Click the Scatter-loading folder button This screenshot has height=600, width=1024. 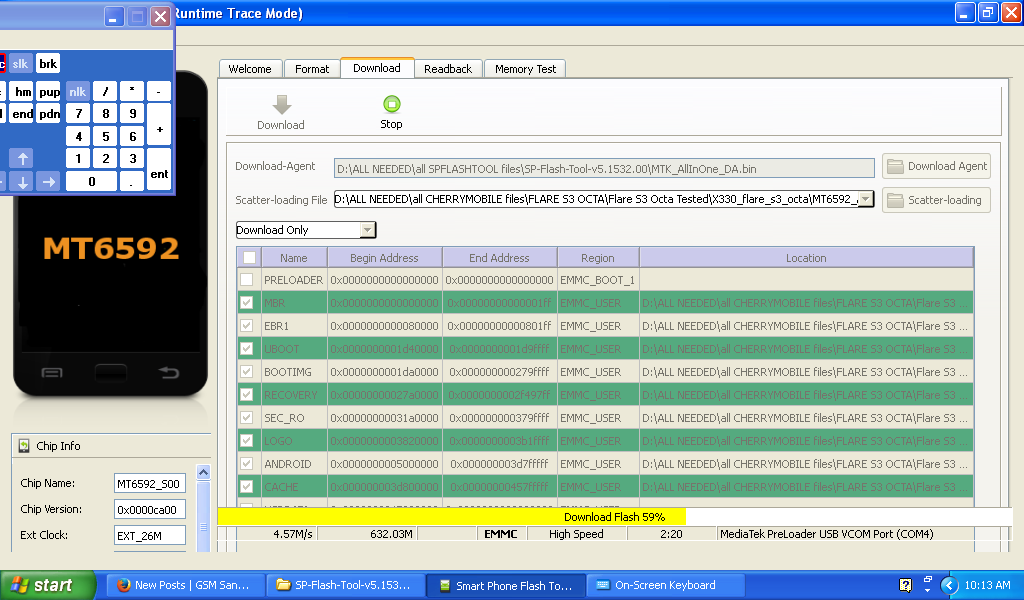(x=936, y=200)
